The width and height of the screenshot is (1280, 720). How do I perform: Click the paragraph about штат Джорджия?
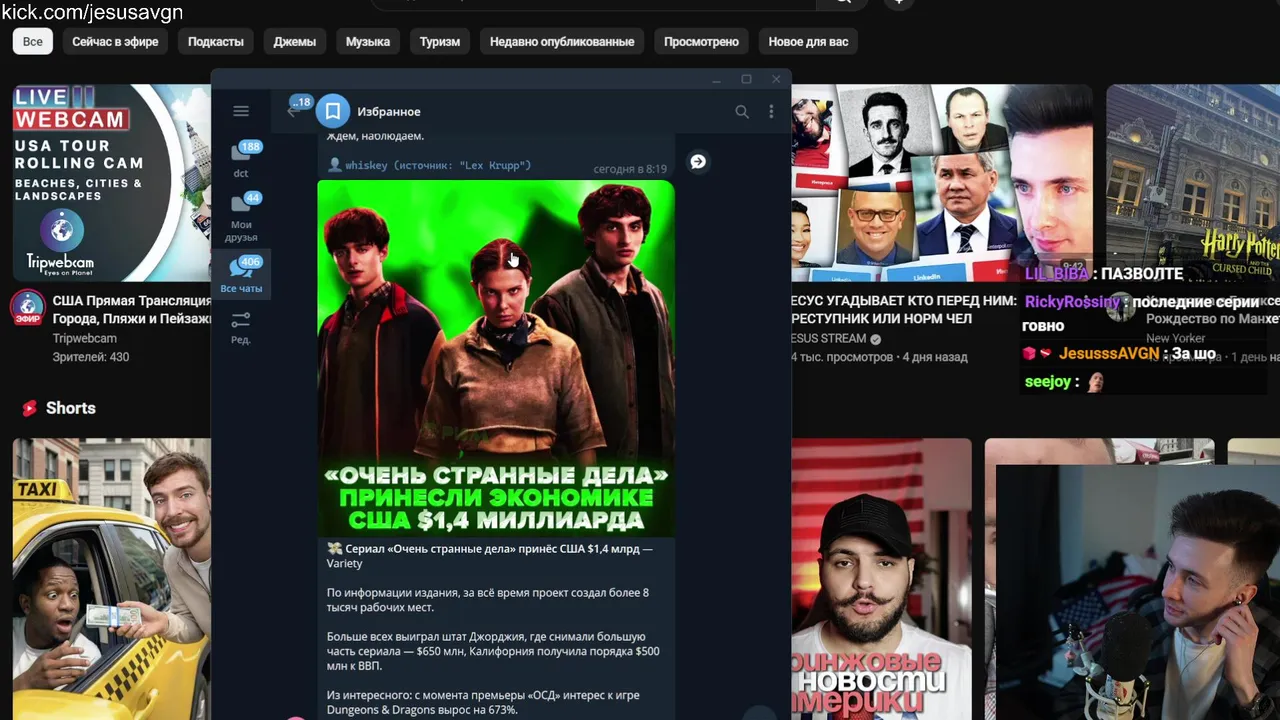tap(493, 651)
